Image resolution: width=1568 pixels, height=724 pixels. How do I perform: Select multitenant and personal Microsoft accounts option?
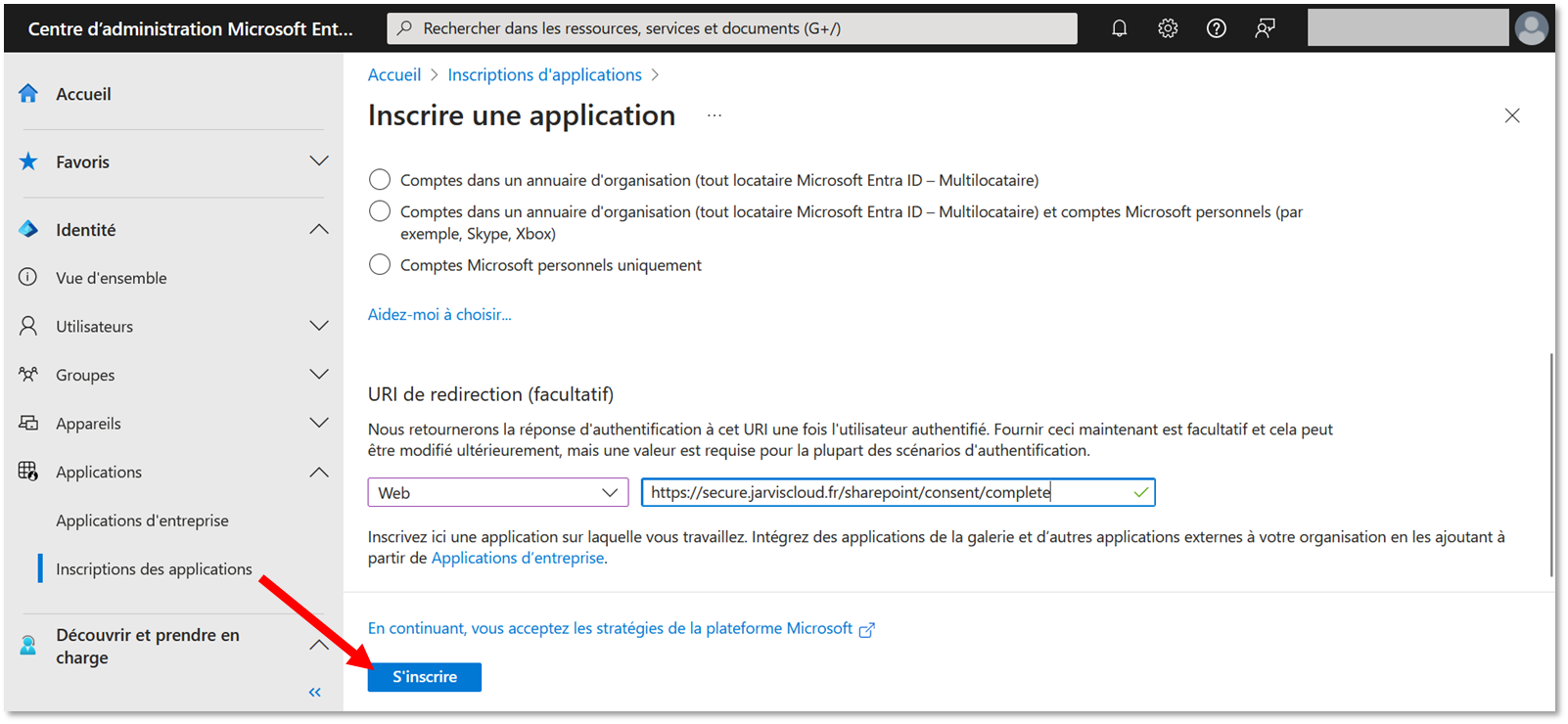[x=380, y=211]
